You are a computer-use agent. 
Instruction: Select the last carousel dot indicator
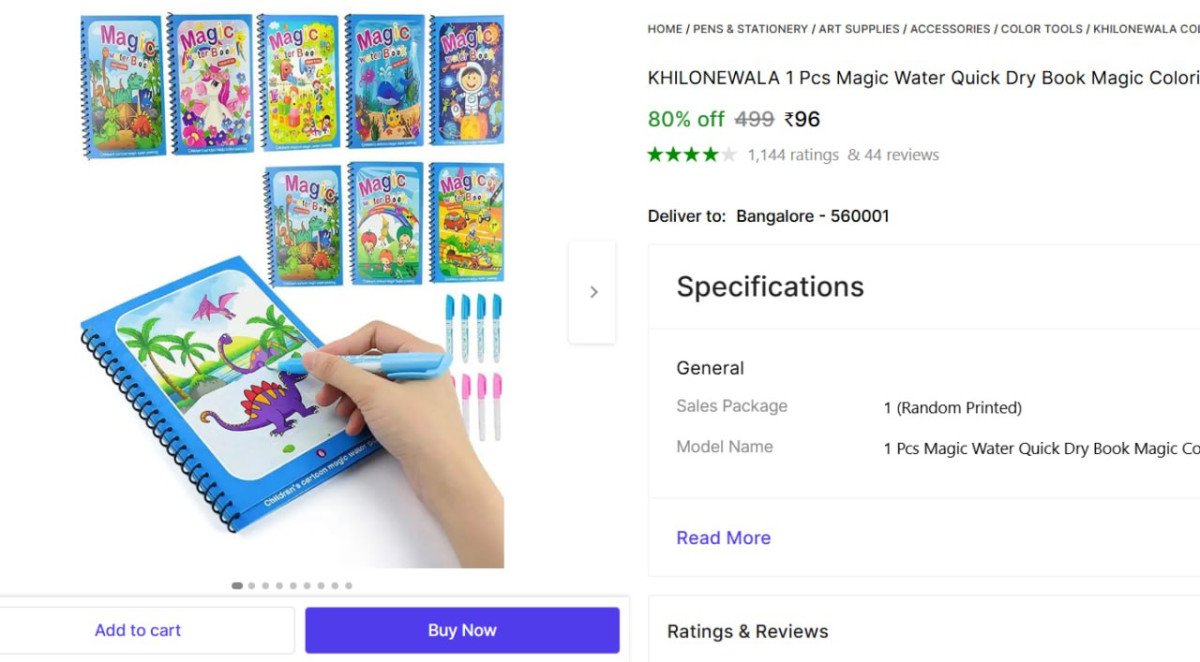tap(349, 586)
